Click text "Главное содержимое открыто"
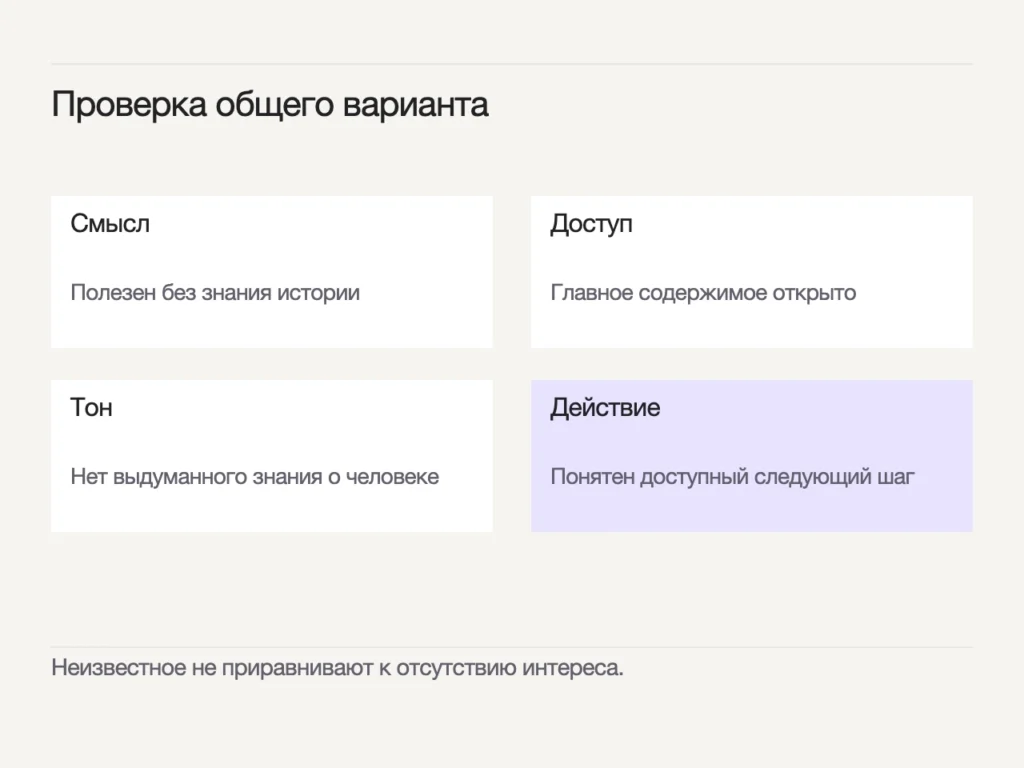Image resolution: width=1024 pixels, height=768 pixels. point(703,293)
